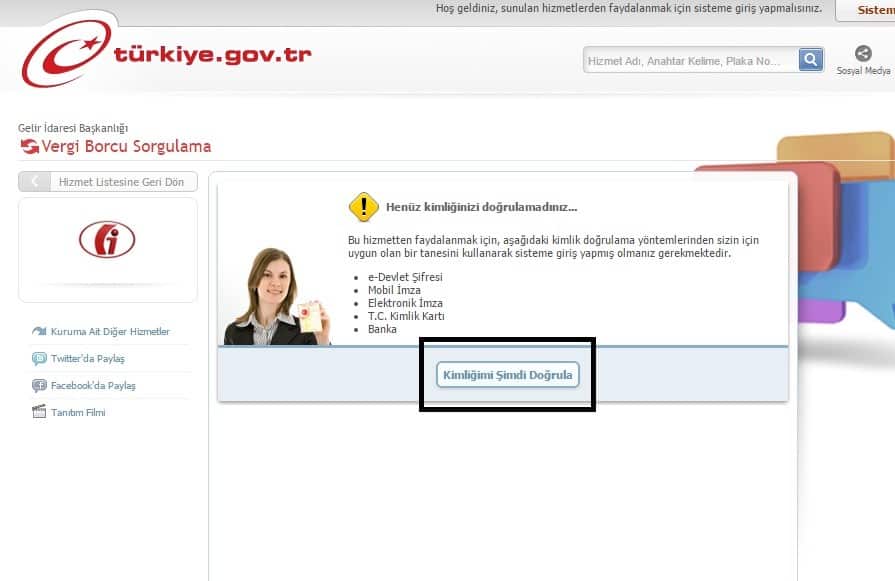The height and width of the screenshot is (581, 895).
Task: Click the Twitter'da Paylaş speech bubble icon
Action: 38,358
